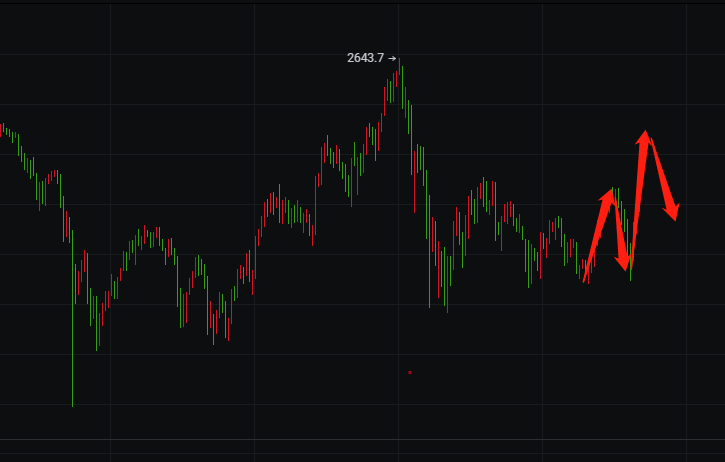This screenshot has height=462, width=725.
Task: Click the rebound high candle after the crash
Action: [483, 185]
